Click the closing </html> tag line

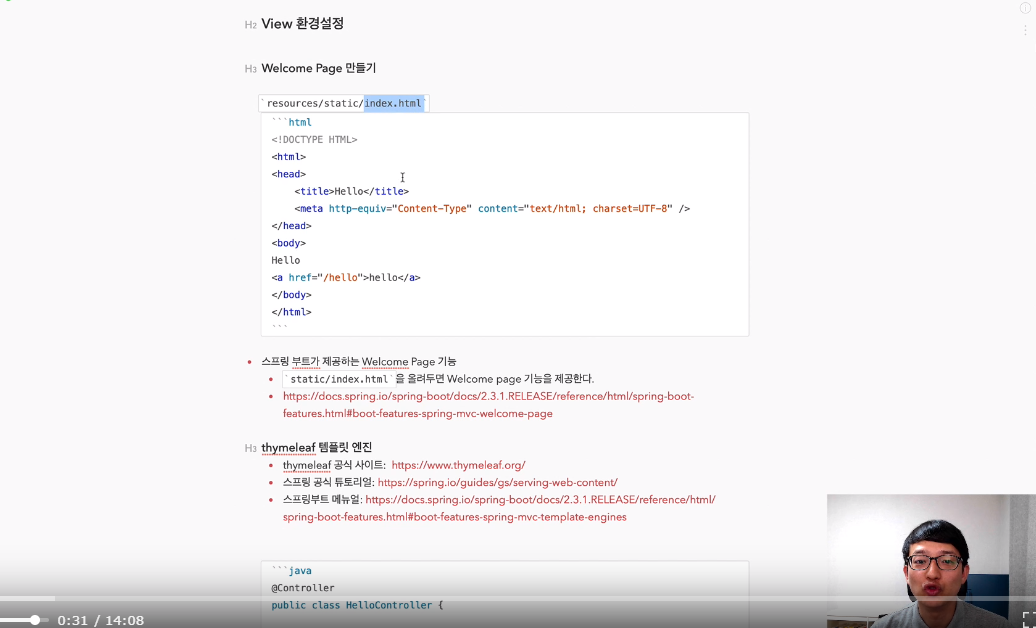(x=291, y=312)
